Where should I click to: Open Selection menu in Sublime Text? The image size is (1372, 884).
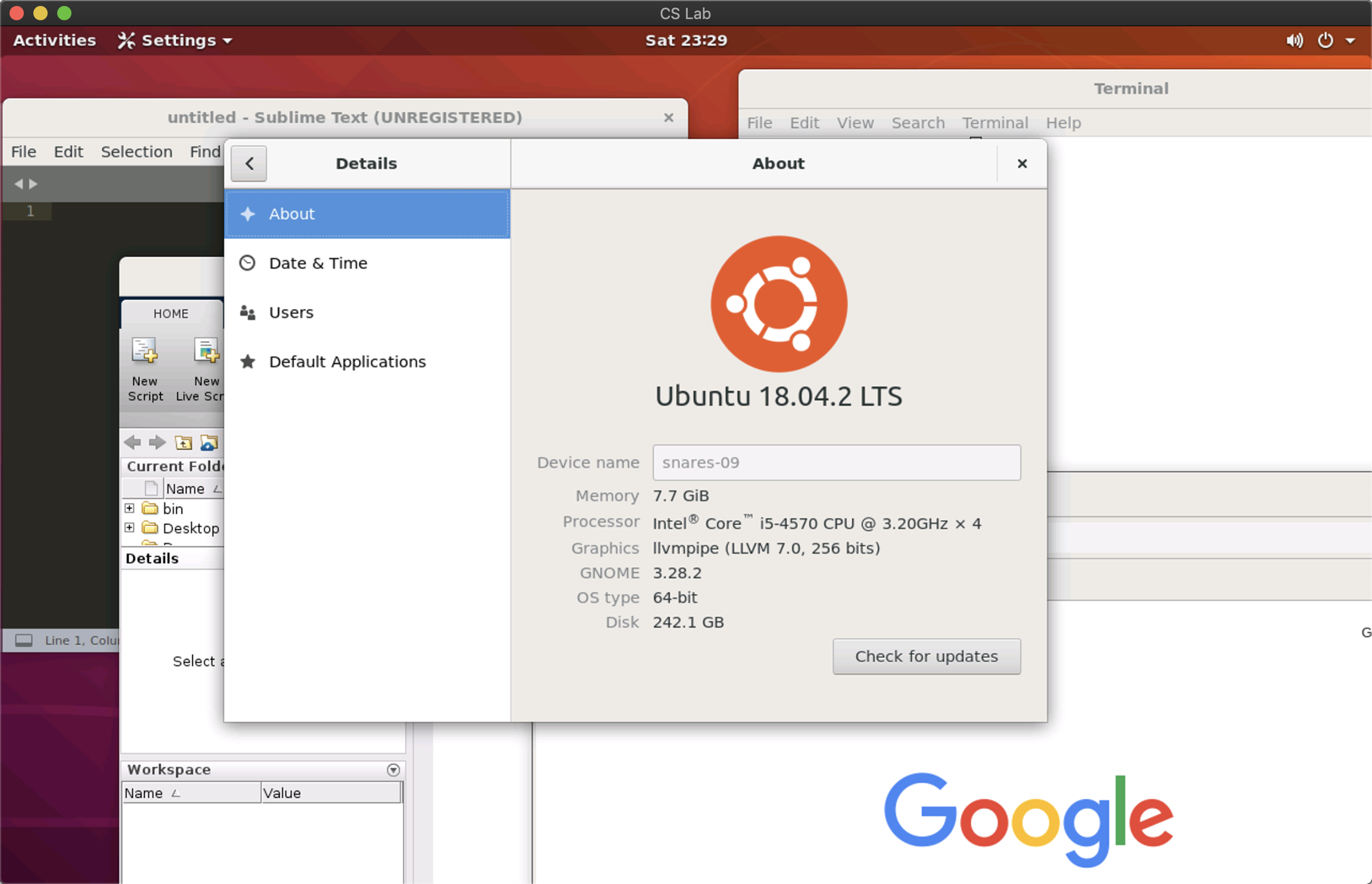coord(136,152)
